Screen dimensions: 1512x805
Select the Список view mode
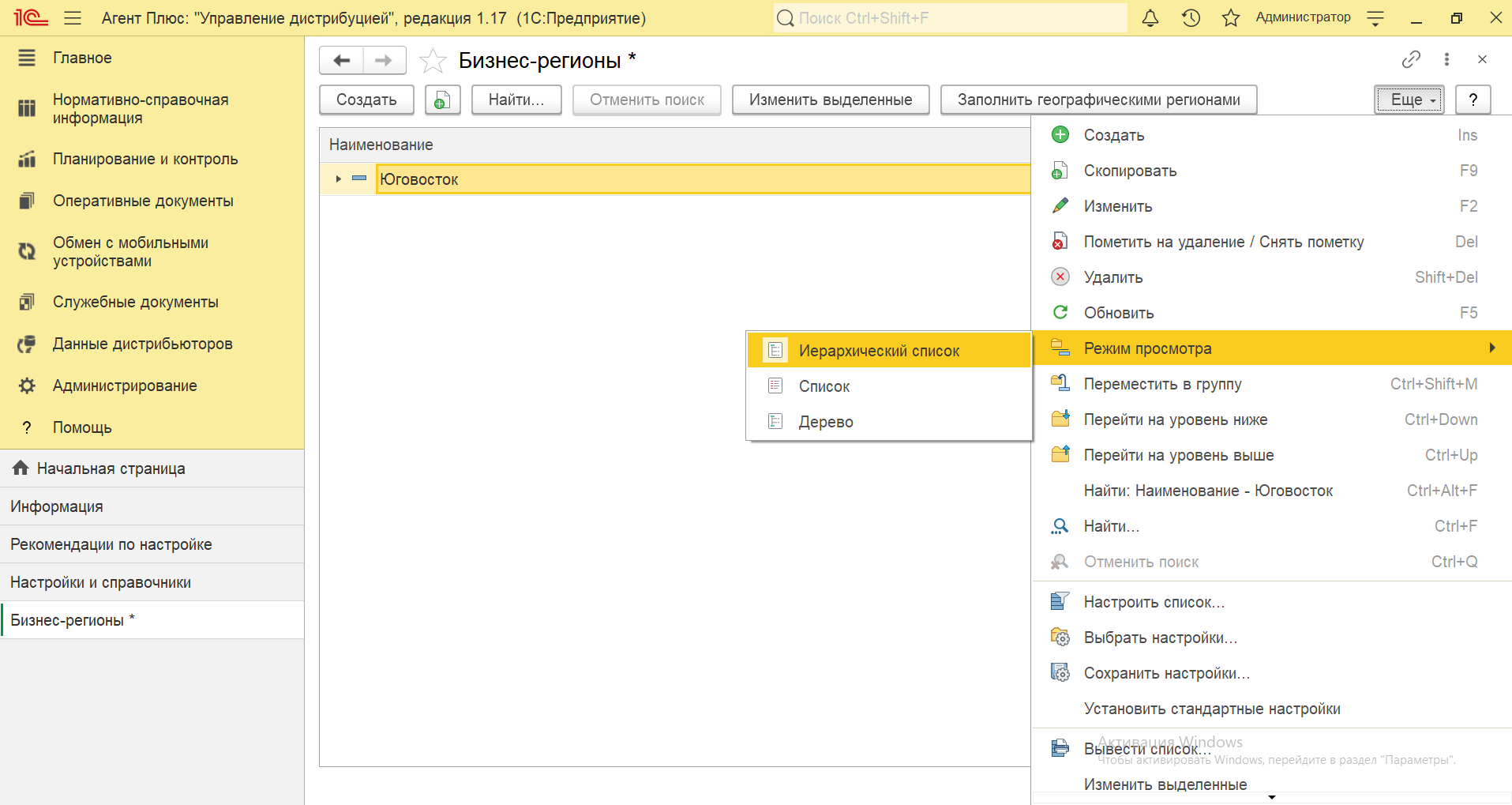pos(824,386)
